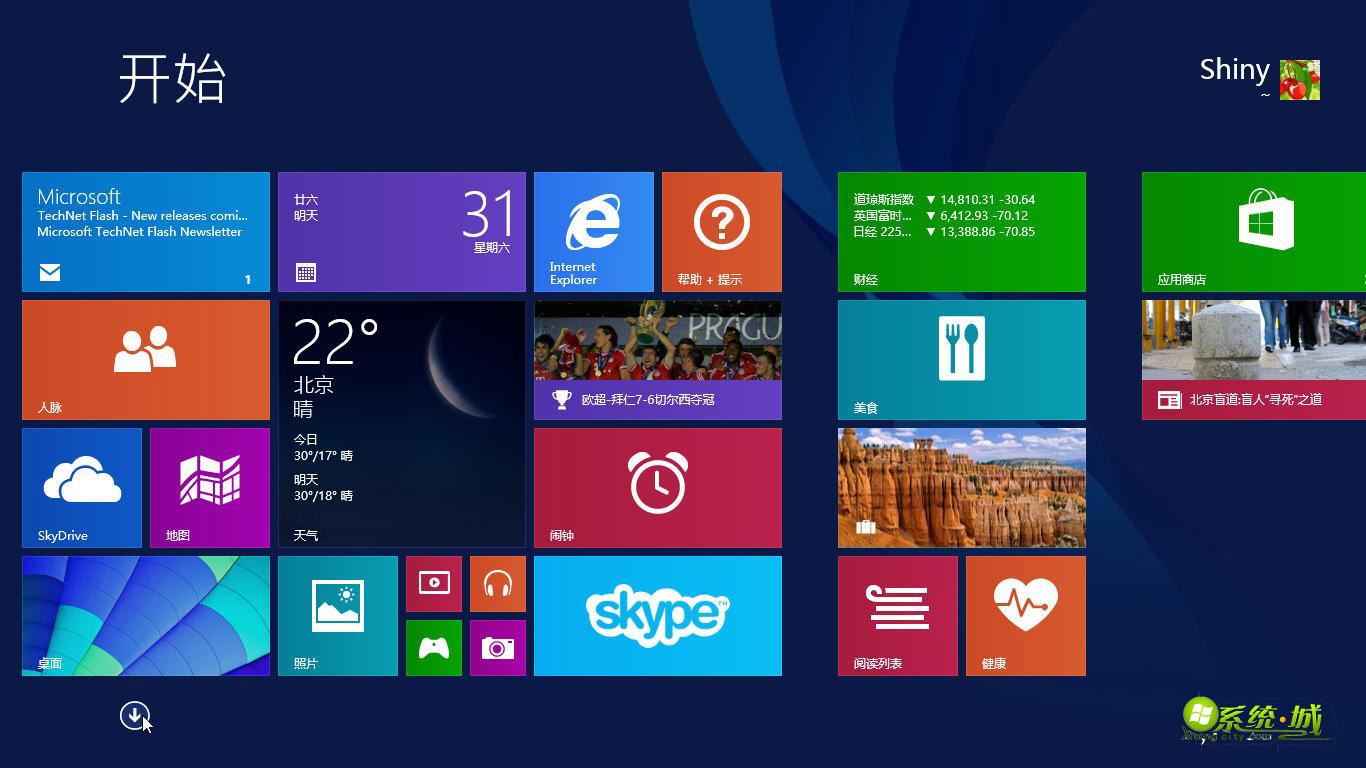This screenshot has height=768, width=1366.
Task: Open the 美食 (Food) tile
Action: pyautogui.click(x=961, y=359)
